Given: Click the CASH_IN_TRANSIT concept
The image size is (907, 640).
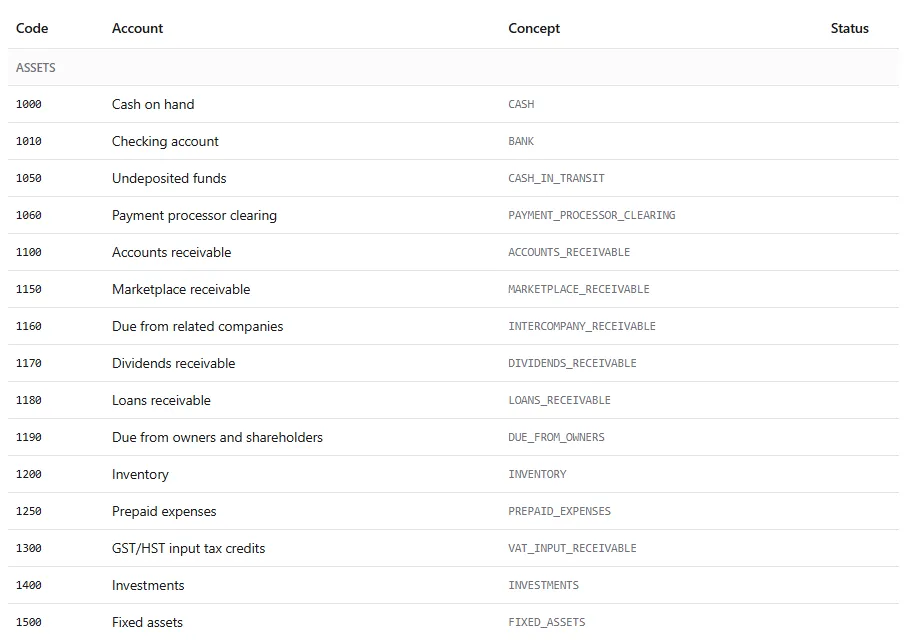Looking at the screenshot, I should point(556,178).
